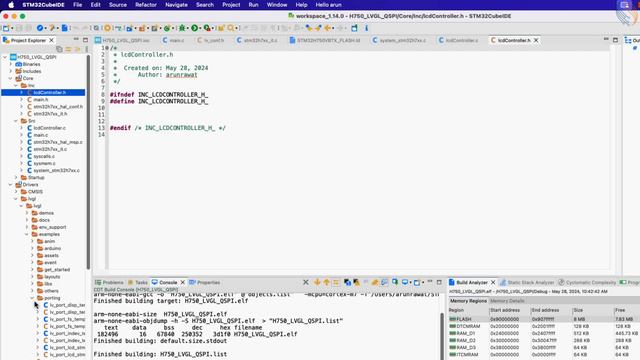Screen dimensions: 640x360
Task: Close the lcdController.h editor tab
Action: (536, 40)
